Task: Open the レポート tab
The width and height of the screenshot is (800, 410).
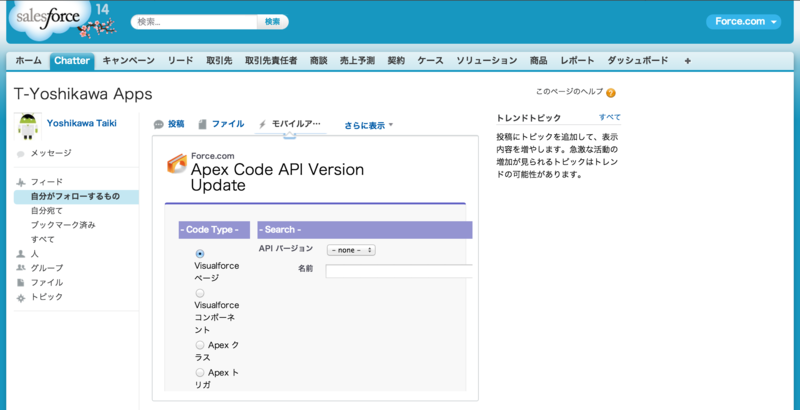Action: (x=577, y=60)
